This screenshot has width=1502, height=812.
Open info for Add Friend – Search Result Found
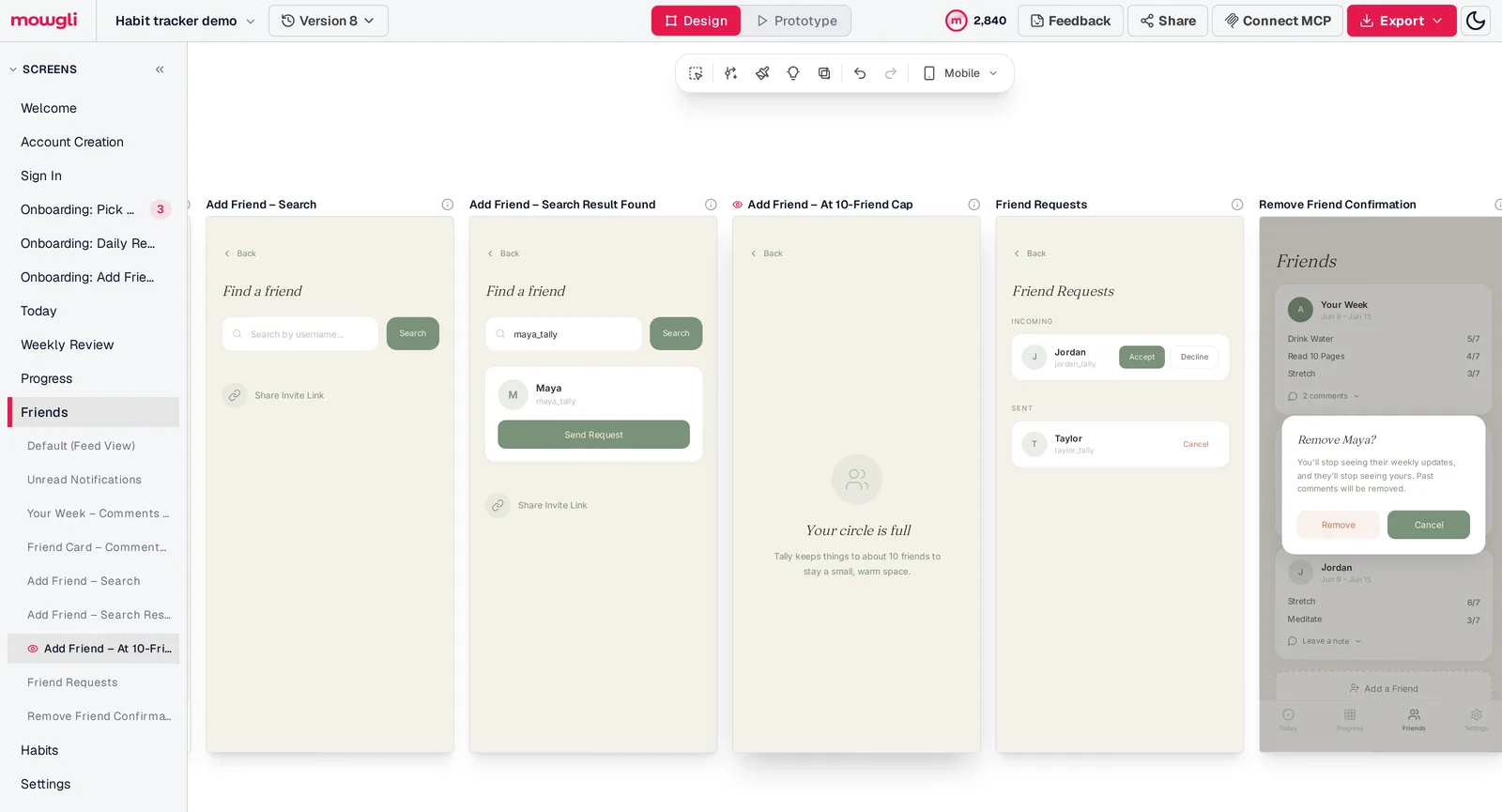point(711,205)
